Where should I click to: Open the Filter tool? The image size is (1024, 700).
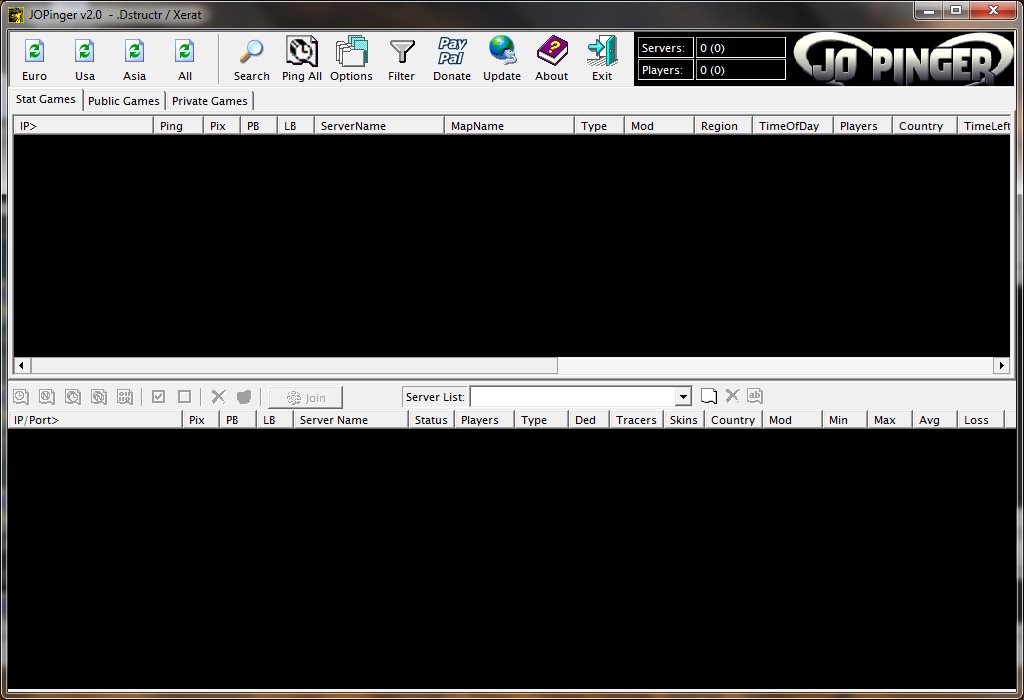click(x=402, y=59)
